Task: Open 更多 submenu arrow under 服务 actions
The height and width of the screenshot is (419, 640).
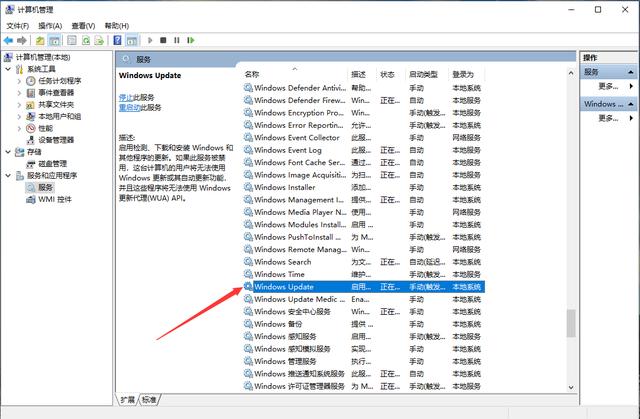Action: coord(631,86)
